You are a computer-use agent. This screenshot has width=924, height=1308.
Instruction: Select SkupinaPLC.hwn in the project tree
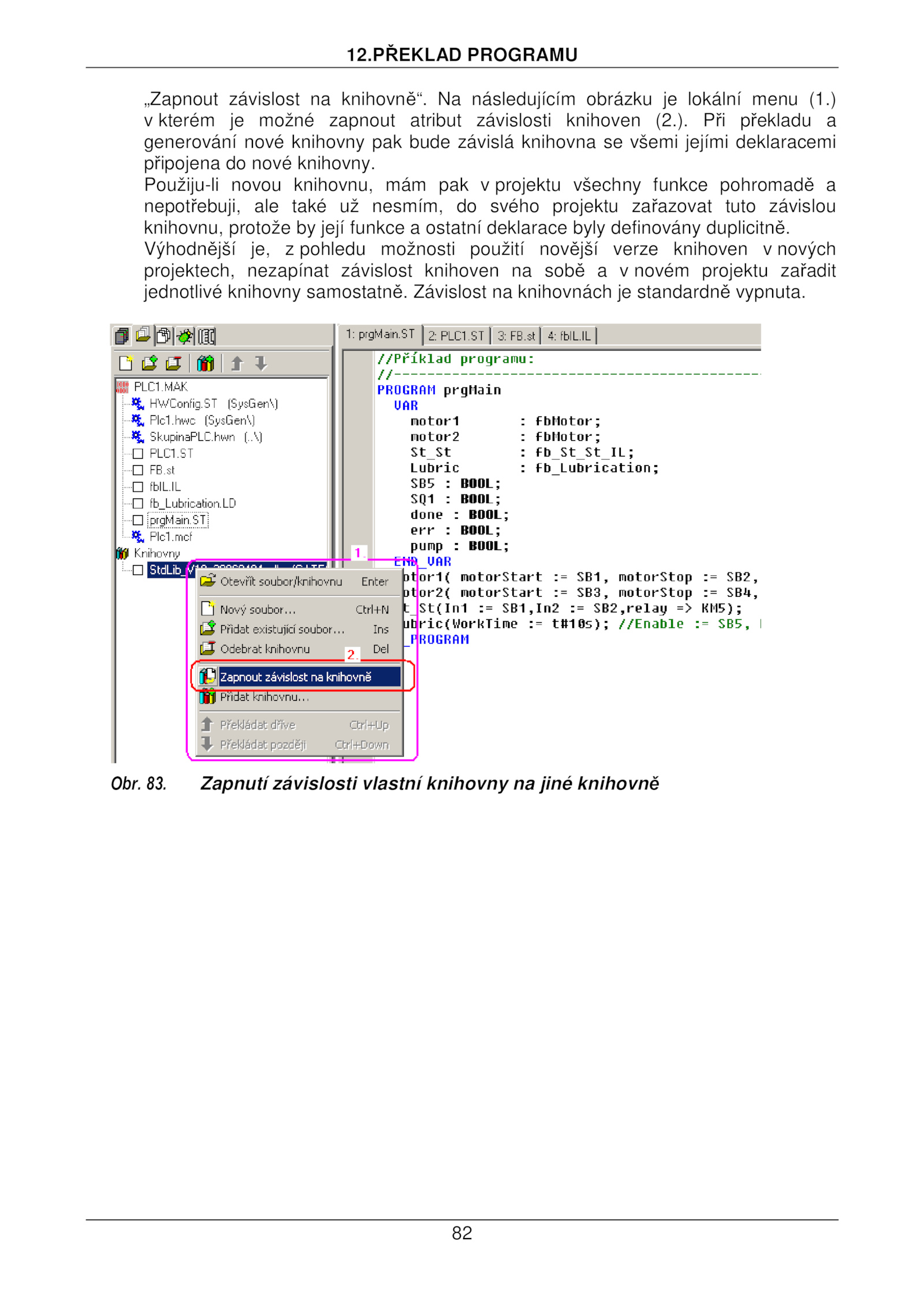206,437
